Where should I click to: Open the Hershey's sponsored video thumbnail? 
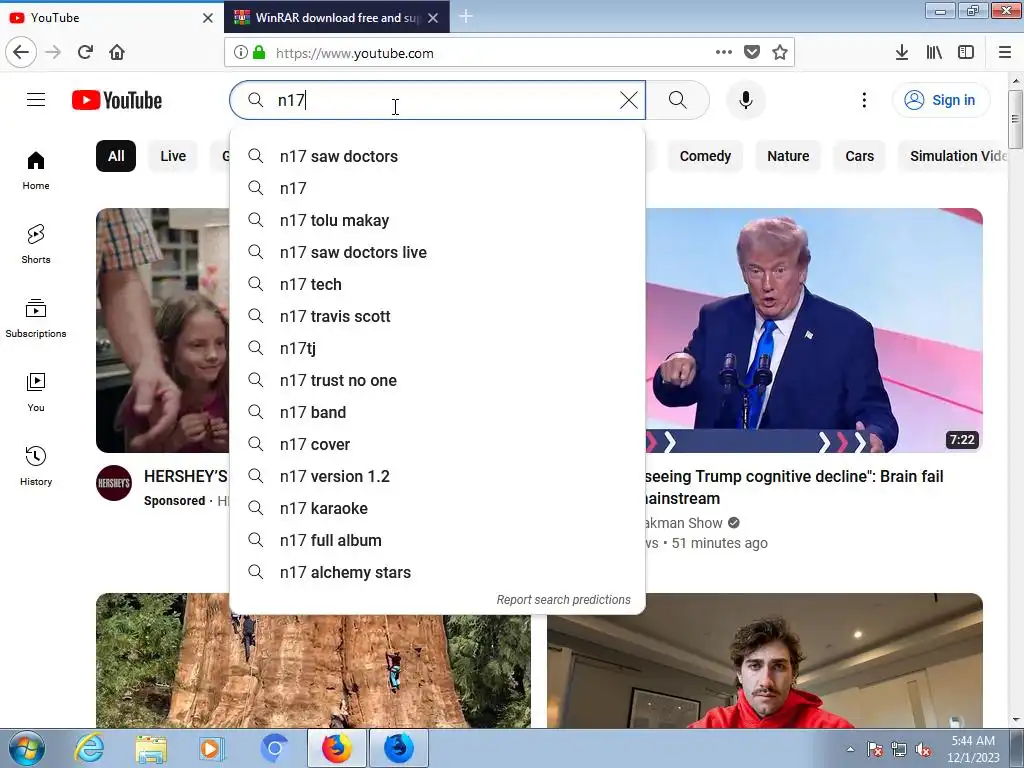pos(163,330)
